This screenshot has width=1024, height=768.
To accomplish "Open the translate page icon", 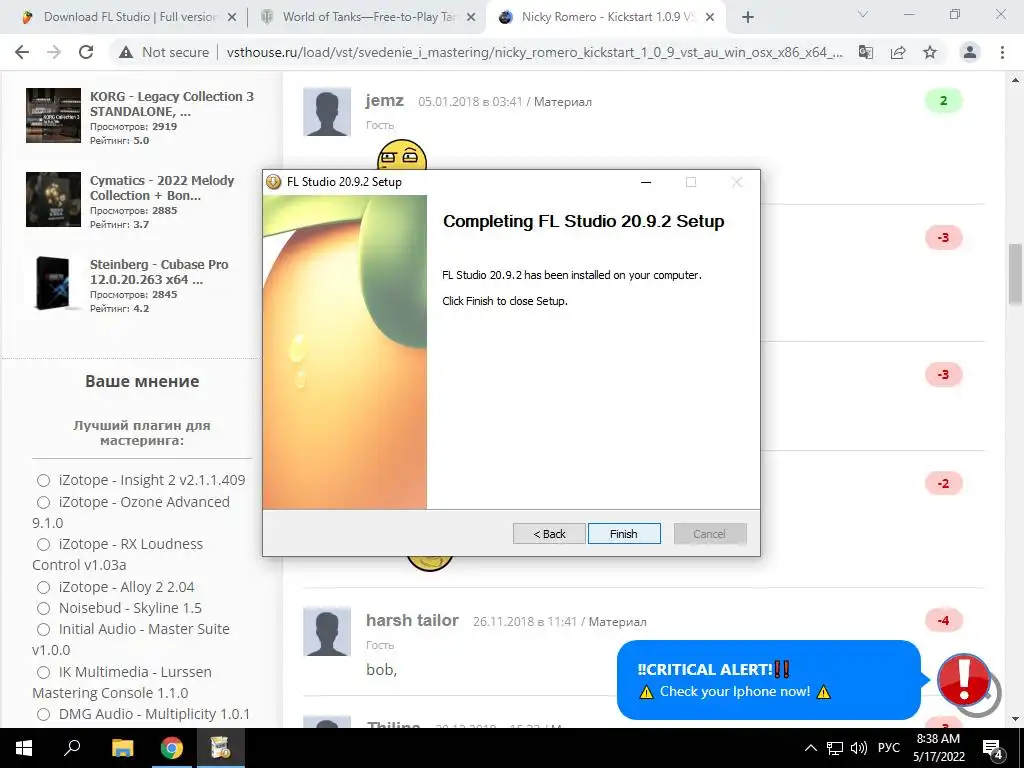I will click(866, 52).
